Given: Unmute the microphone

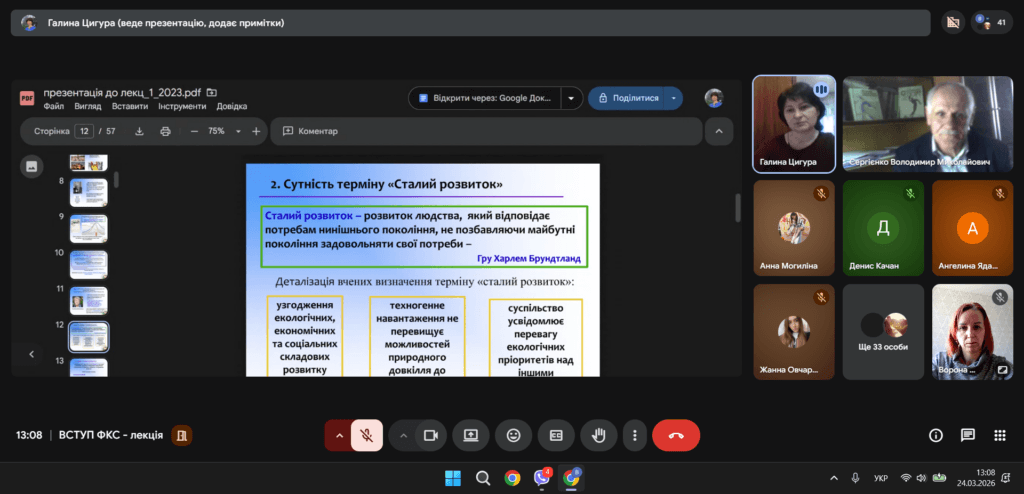Looking at the screenshot, I should (x=367, y=435).
